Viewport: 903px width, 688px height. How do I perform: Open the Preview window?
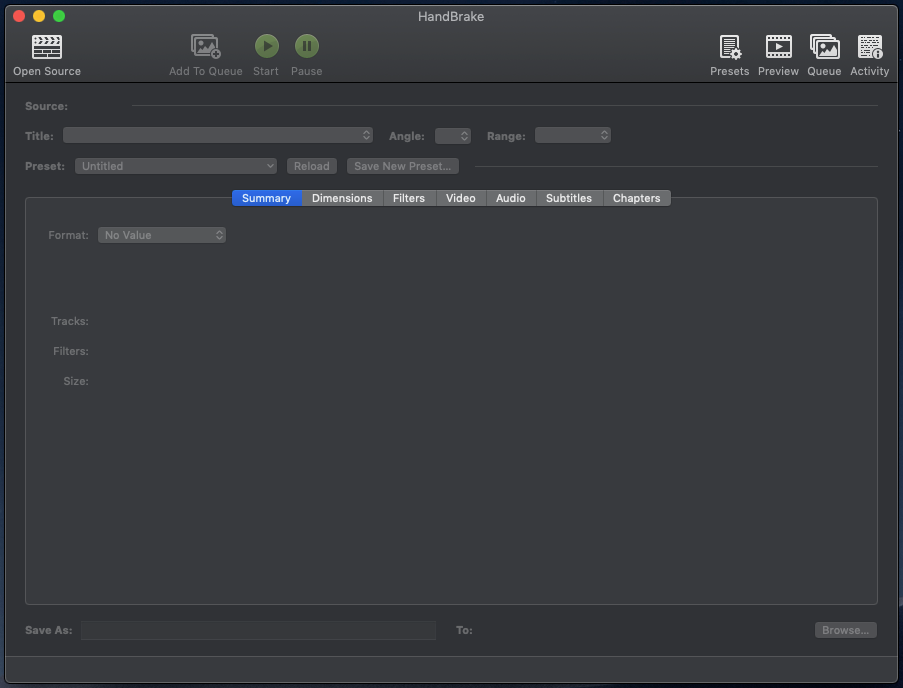(778, 52)
